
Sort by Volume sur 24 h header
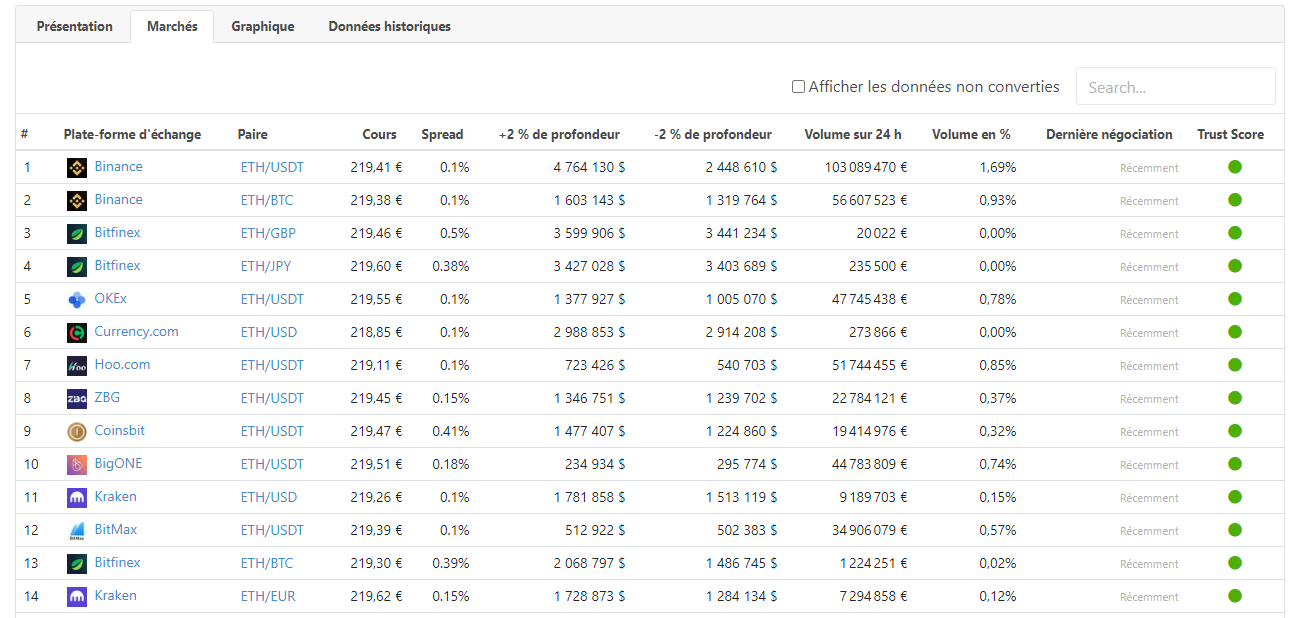pos(852,135)
